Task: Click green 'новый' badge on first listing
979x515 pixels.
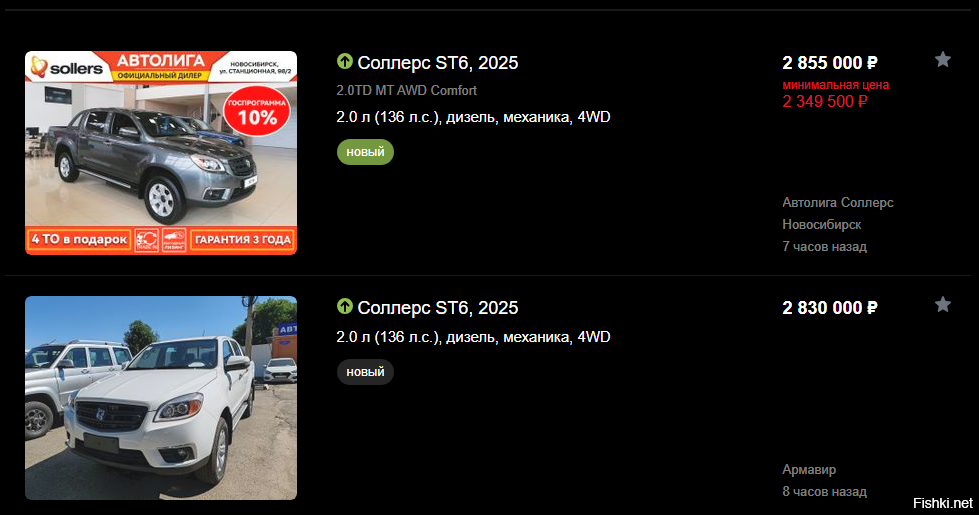Action: (x=365, y=152)
